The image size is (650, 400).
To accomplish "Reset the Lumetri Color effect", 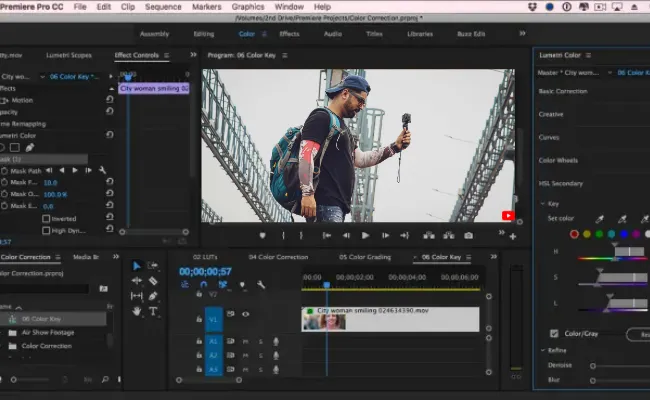I will tap(109, 135).
